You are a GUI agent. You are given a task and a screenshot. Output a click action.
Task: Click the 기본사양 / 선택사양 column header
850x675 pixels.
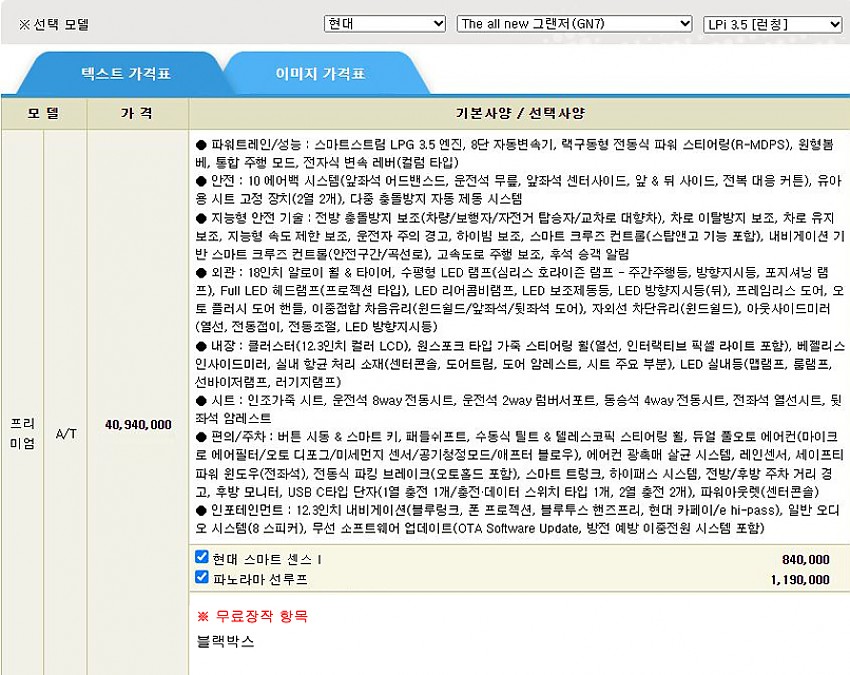[x=519, y=113]
